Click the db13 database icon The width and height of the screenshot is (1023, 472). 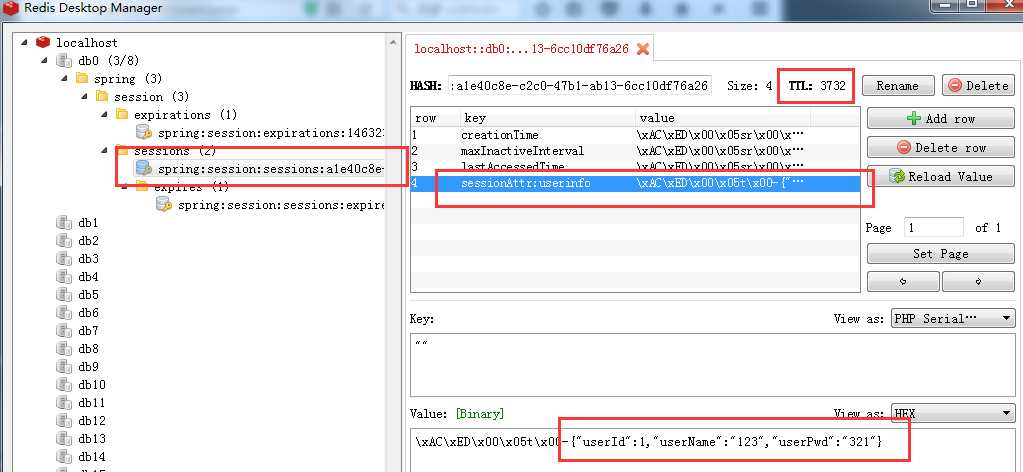64,439
